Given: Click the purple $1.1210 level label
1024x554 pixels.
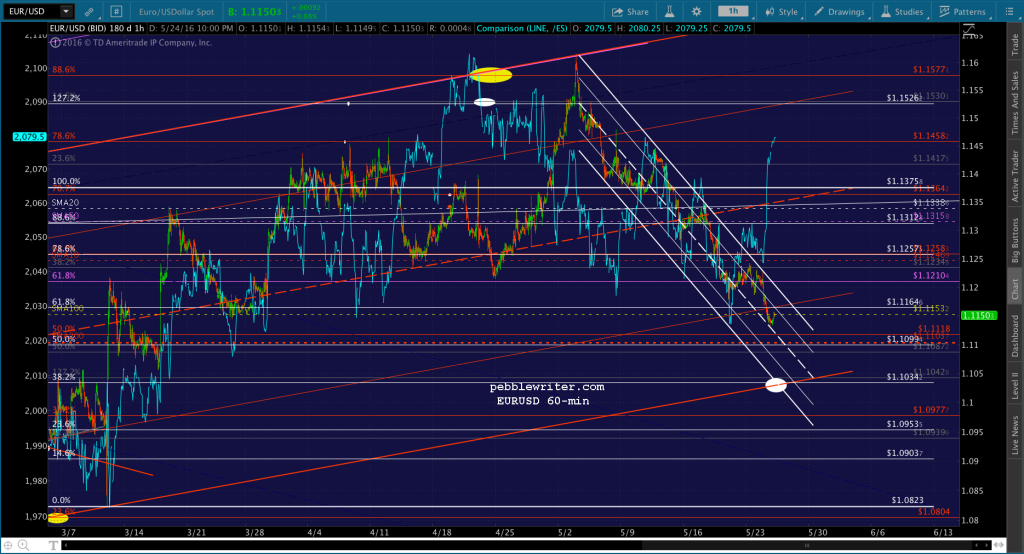Looking at the screenshot, I should [x=931, y=276].
